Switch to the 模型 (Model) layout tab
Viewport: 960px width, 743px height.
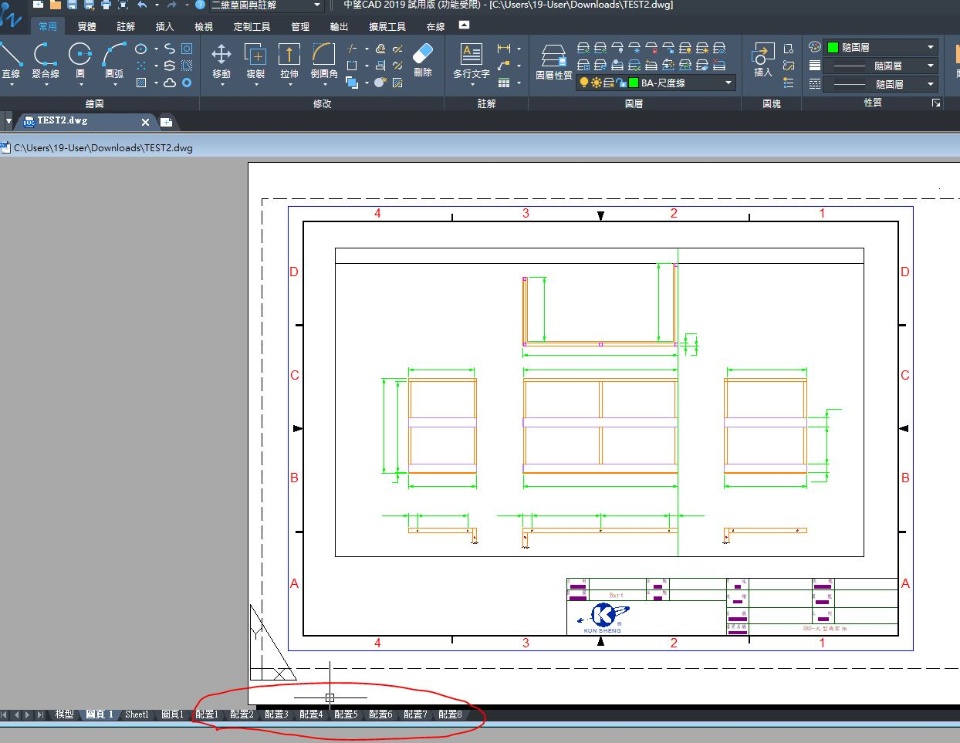pyautogui.click(x=64, y=714)
